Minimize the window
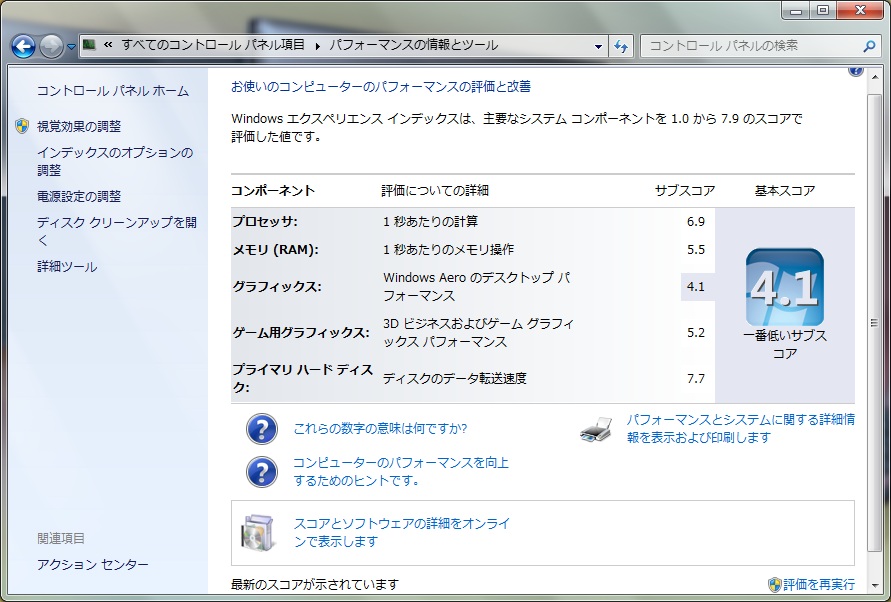Viewport: 891px width, 602px height. point(796,10)
